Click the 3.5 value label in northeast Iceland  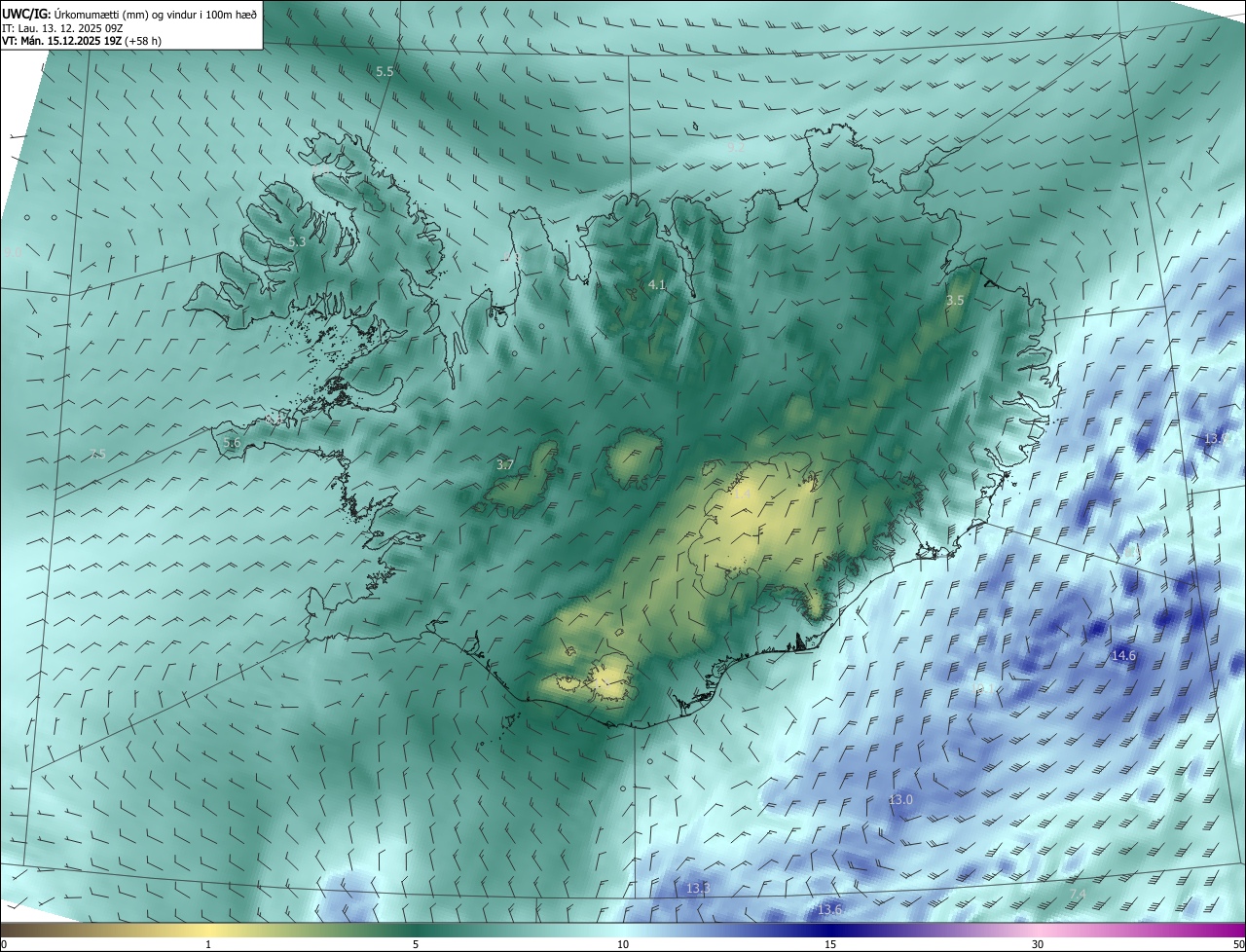click(955, 301)
